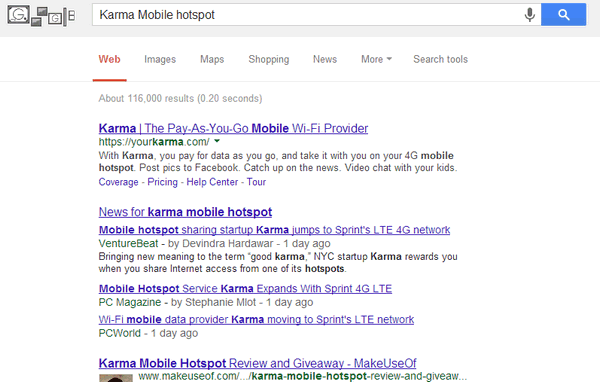This screenshot has width=600, height=382.
Task: Click the PCWorld - 1 day ago text
Action: 148,333
